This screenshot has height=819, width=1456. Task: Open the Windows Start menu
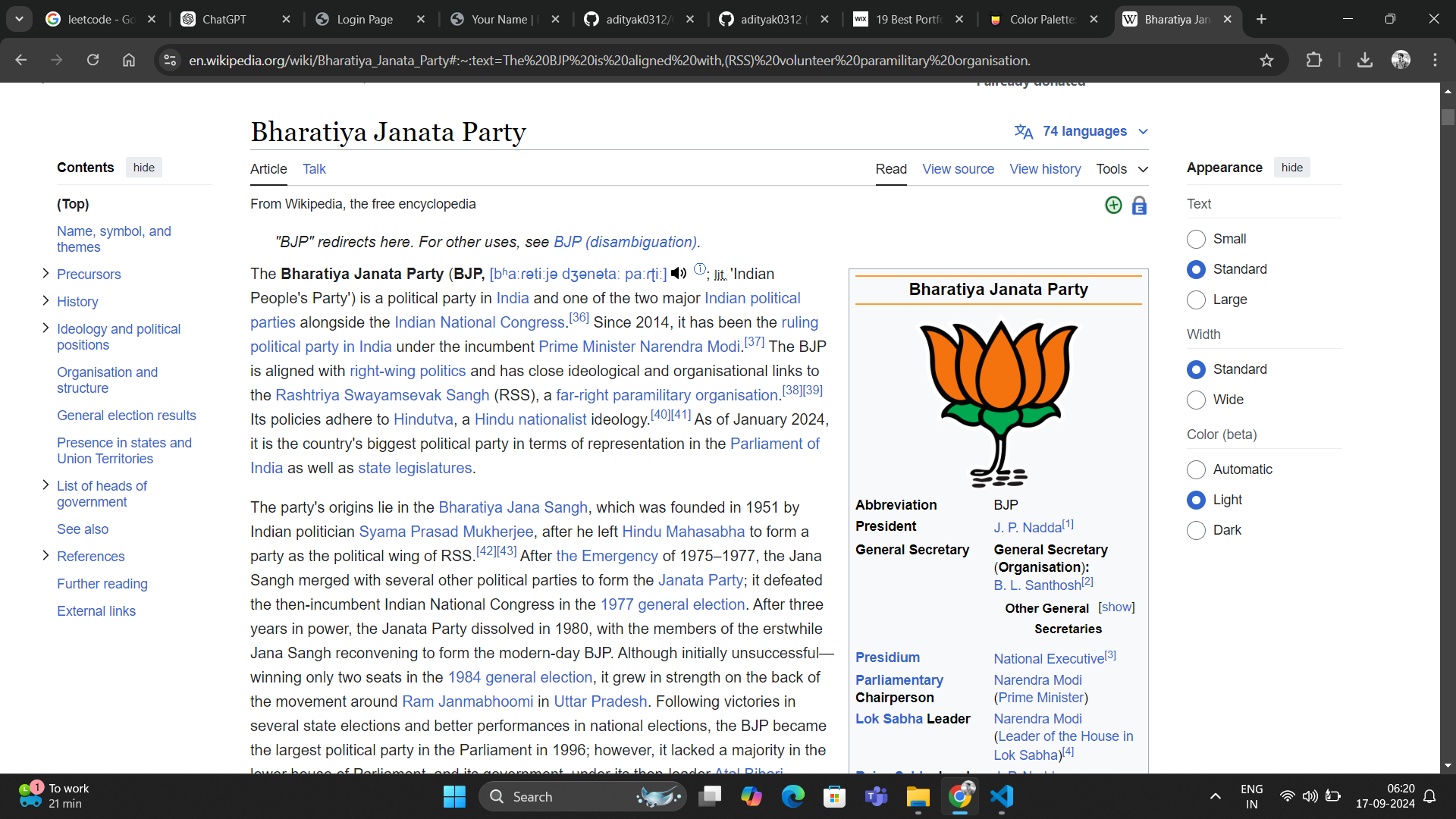(454, 796)
